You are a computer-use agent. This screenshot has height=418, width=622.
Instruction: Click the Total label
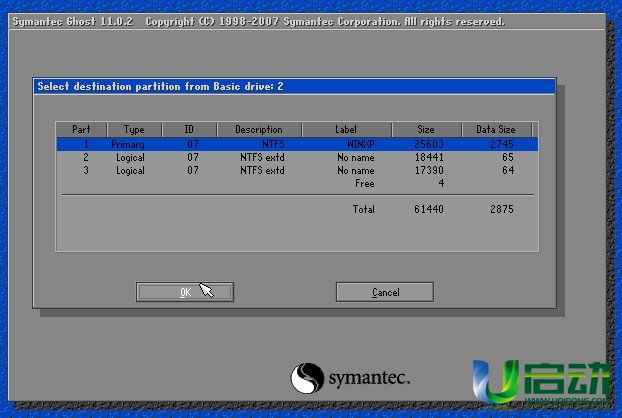click(x=364, y=209)
